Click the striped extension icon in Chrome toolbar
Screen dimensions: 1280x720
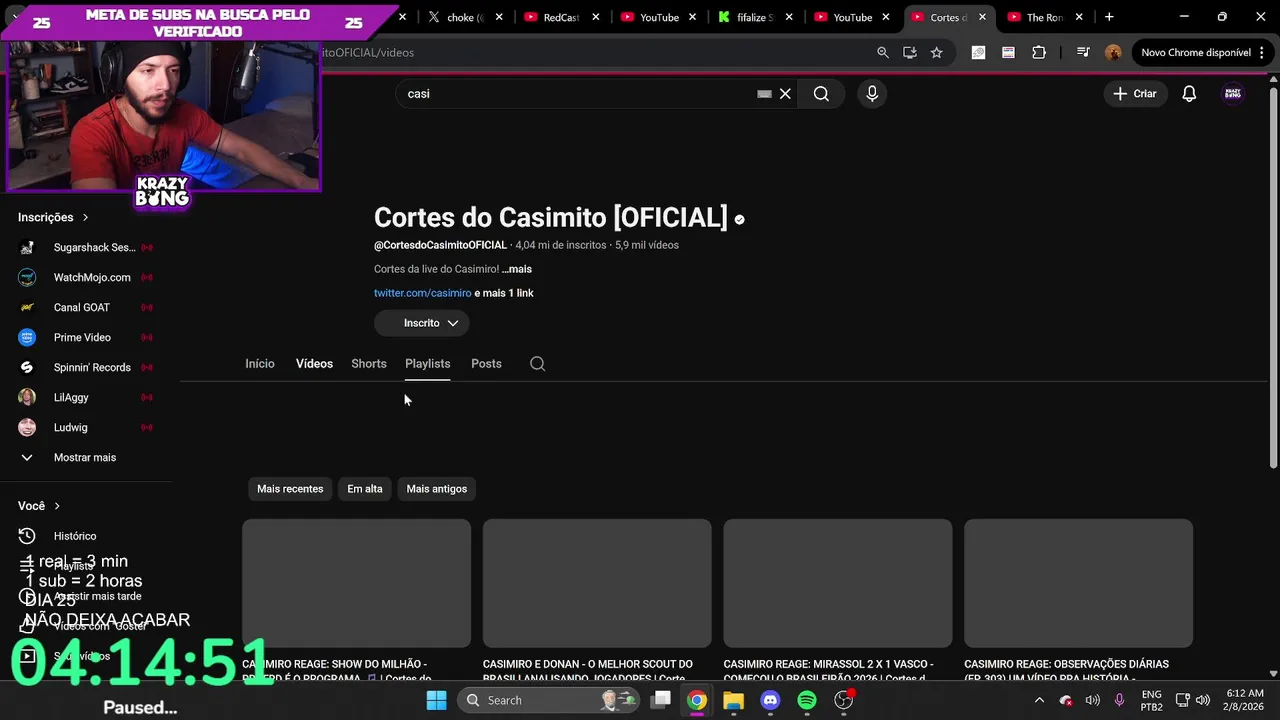(x=1008, y=52)
